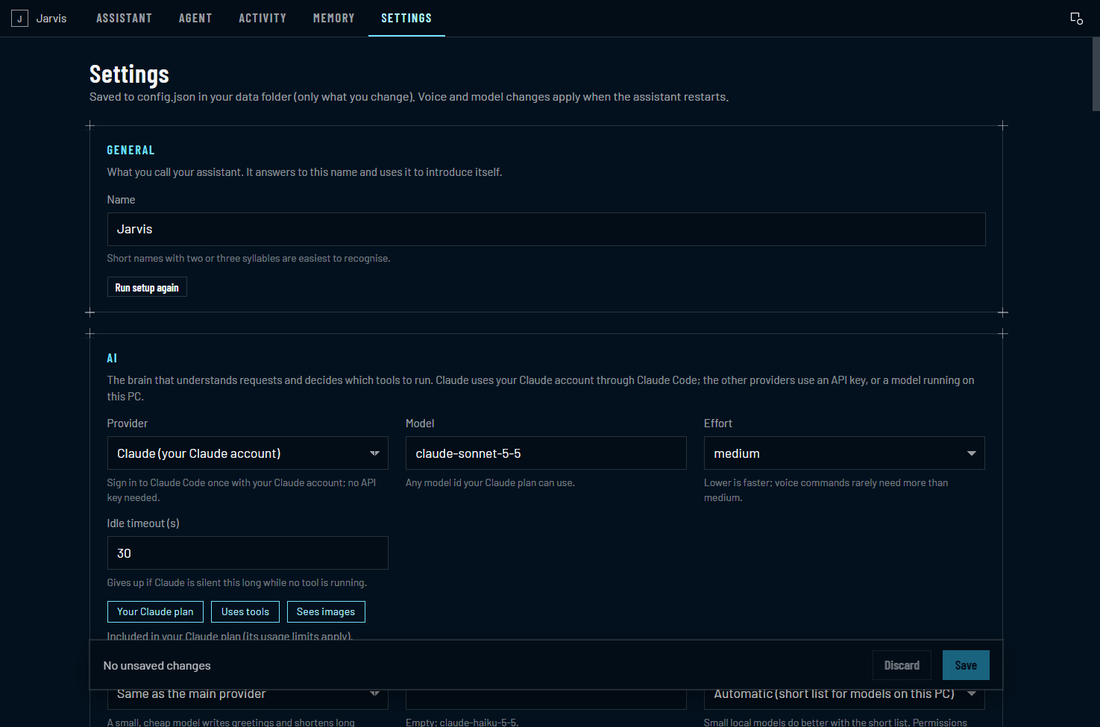Select the Settings tab

click(406, 18)
